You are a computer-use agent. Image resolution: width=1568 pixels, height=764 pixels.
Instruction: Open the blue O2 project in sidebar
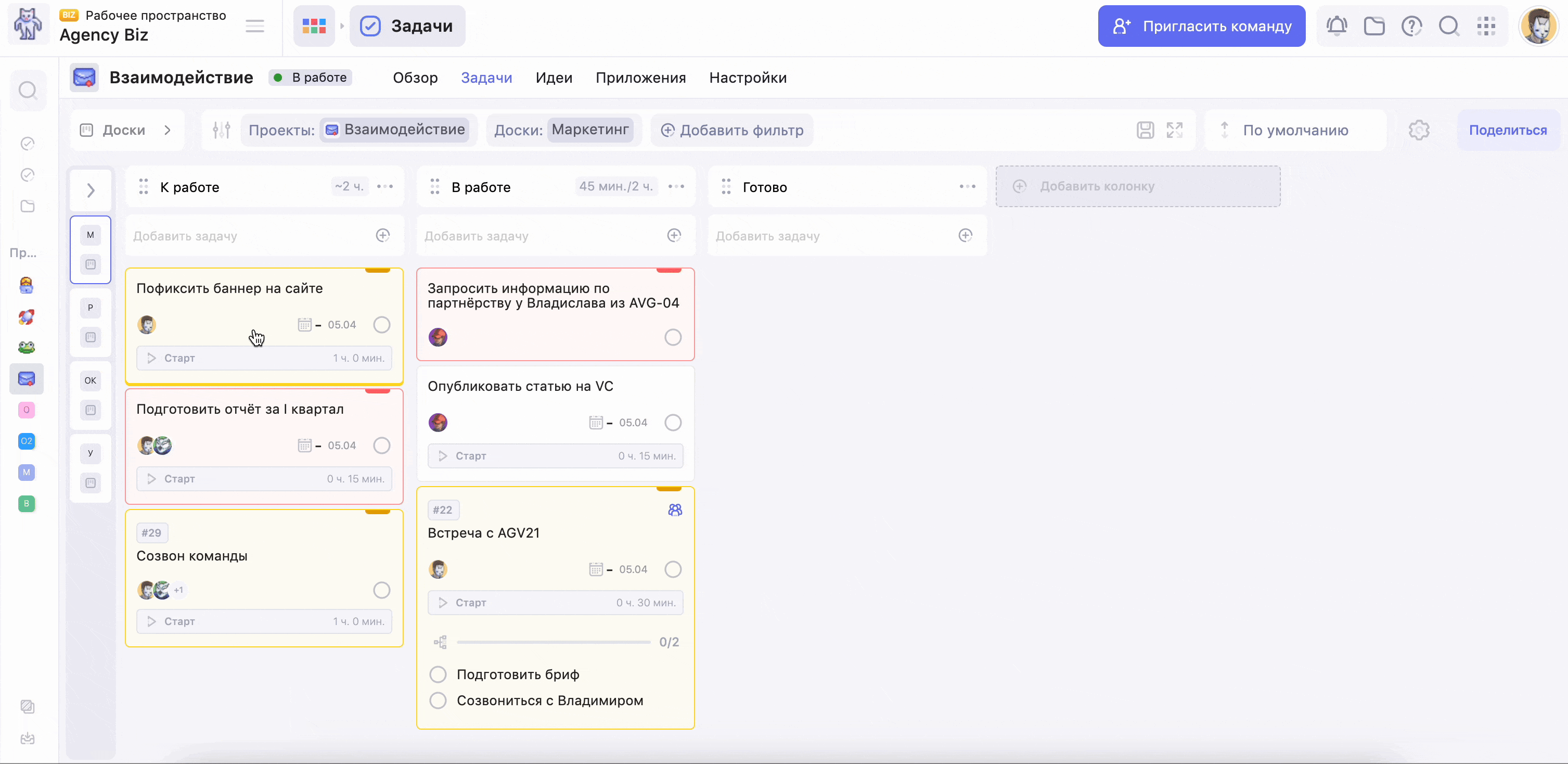pyautogui.click(x=26, y=441)
